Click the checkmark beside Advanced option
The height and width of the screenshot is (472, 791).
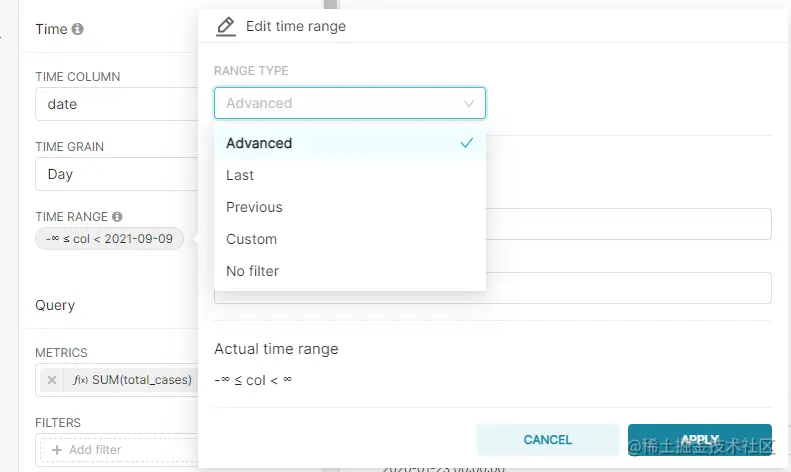[x=466, y=143]
